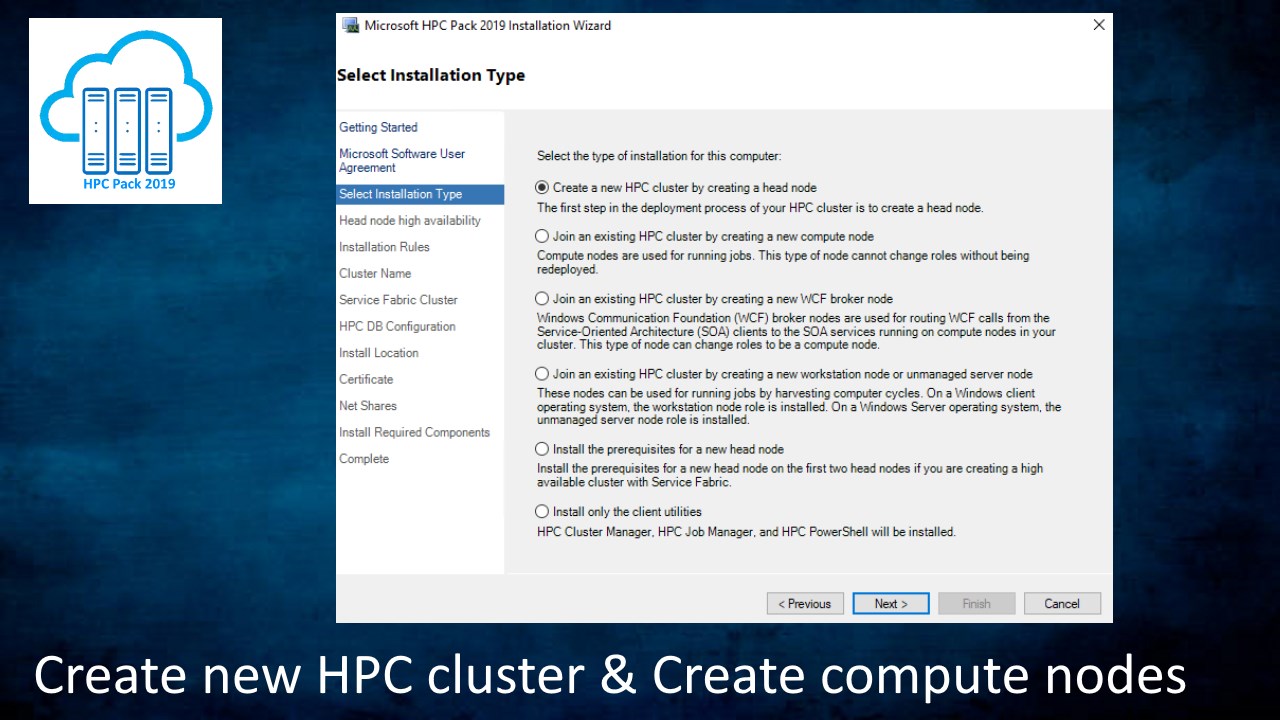Screen dimensions: 1280x720
Task: Click 'Select the type of installation for this computer' text
Action: point(659,156)
